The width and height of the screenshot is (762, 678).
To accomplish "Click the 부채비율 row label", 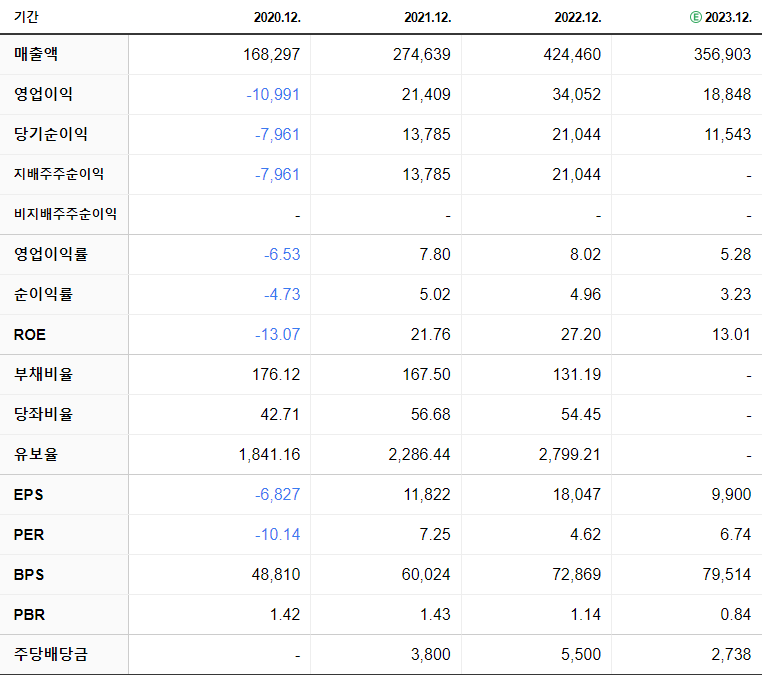I will pos(43,374).
